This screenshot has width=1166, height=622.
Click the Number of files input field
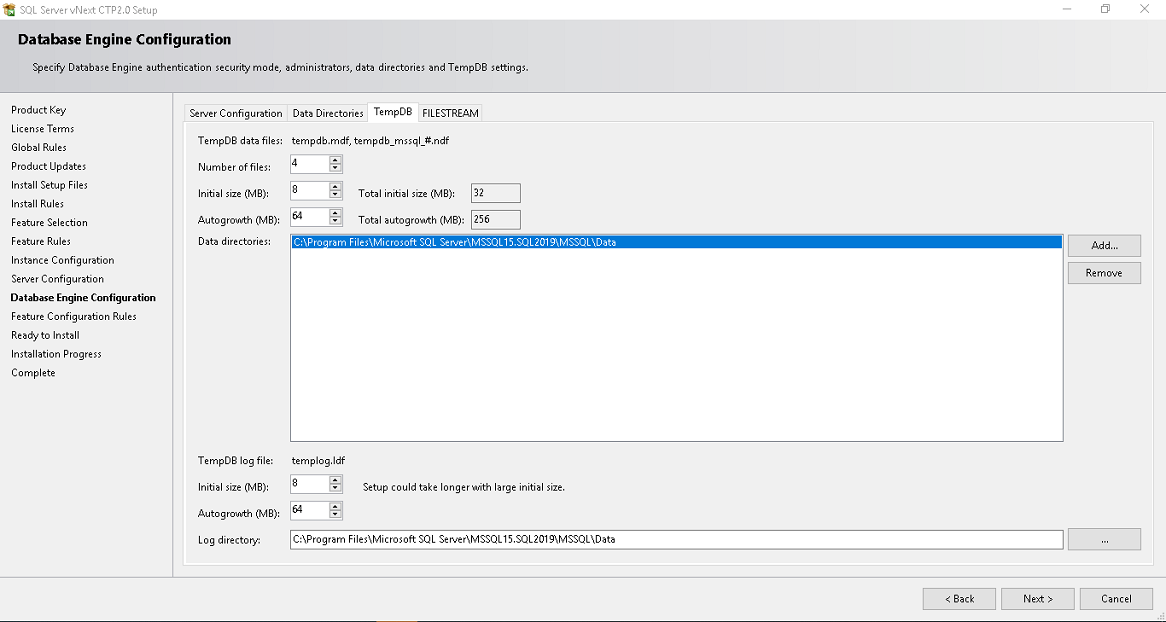click(308, 164)
